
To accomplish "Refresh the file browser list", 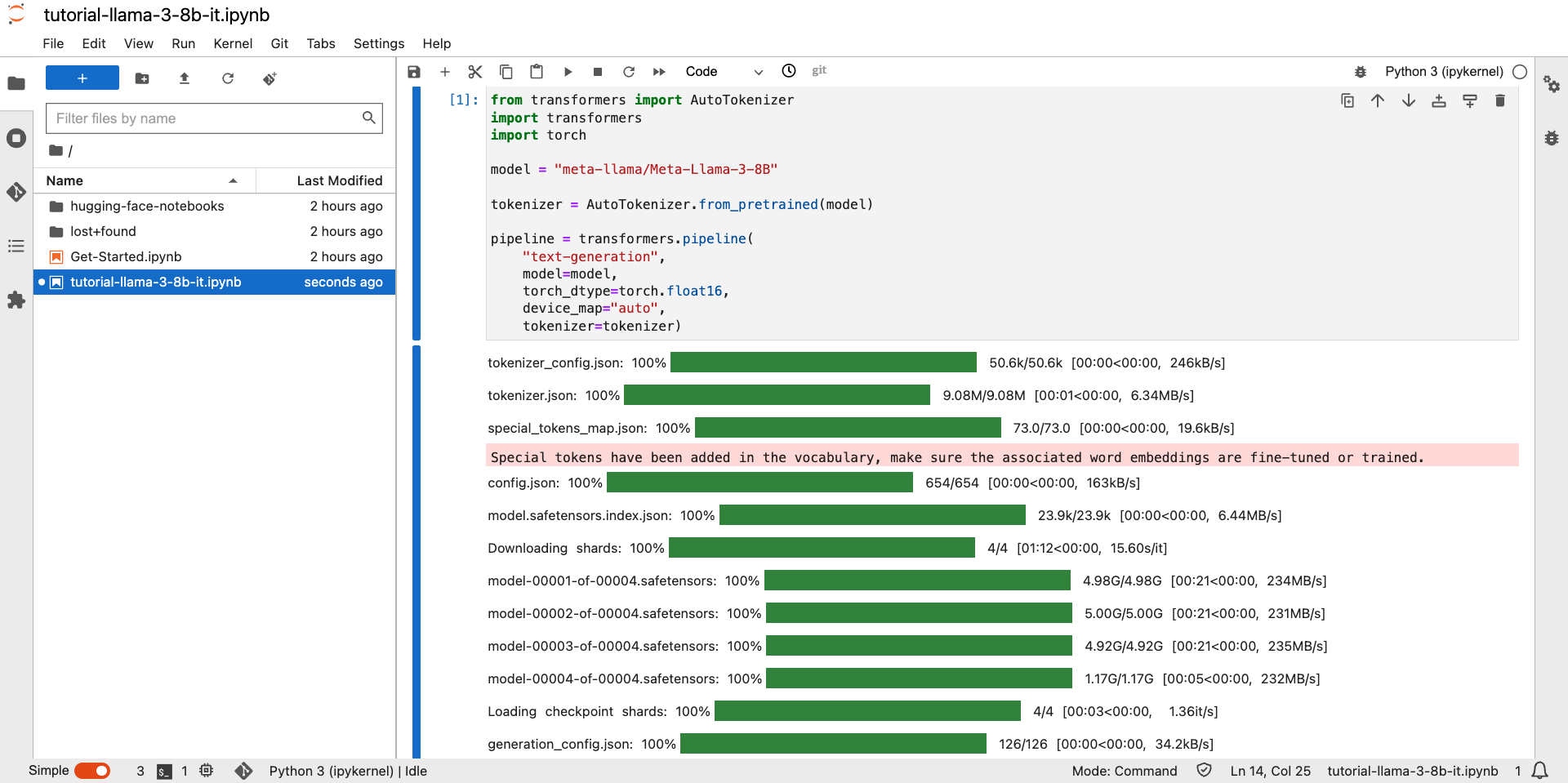I will (228, 78).
